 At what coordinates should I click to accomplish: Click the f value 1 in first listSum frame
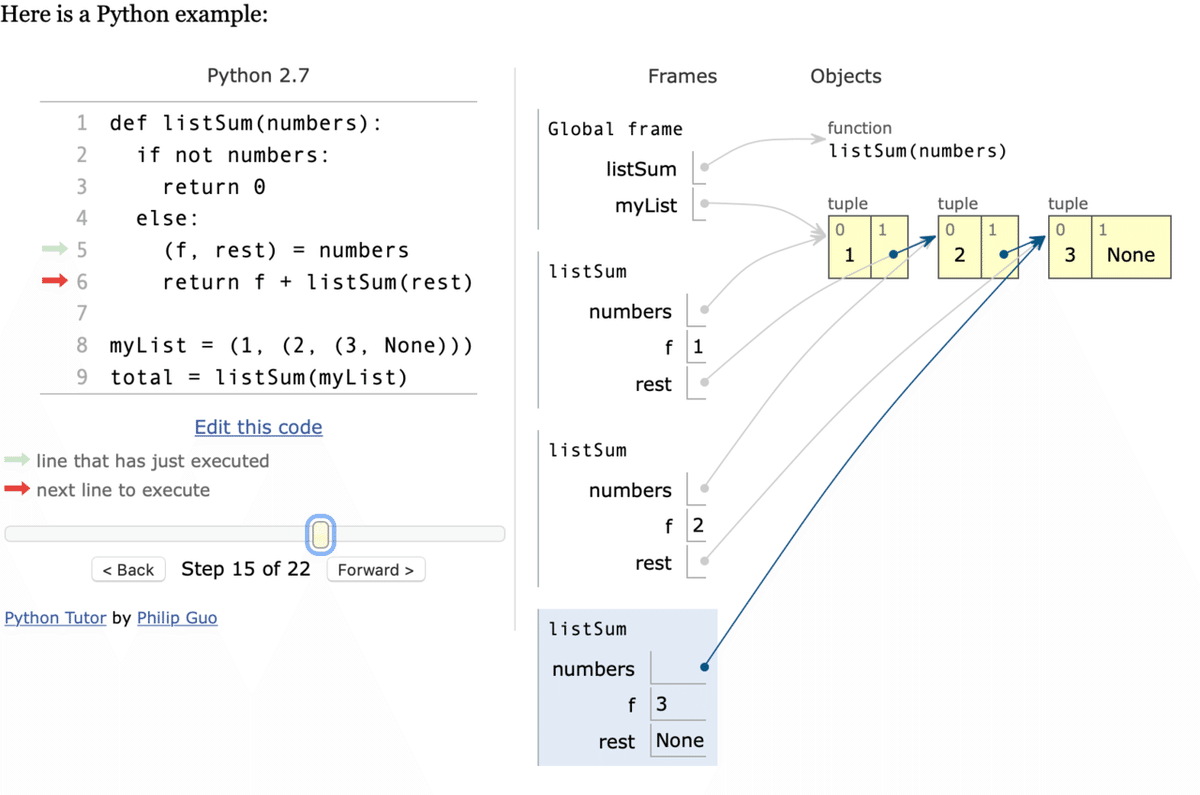[x=697, y=347]
